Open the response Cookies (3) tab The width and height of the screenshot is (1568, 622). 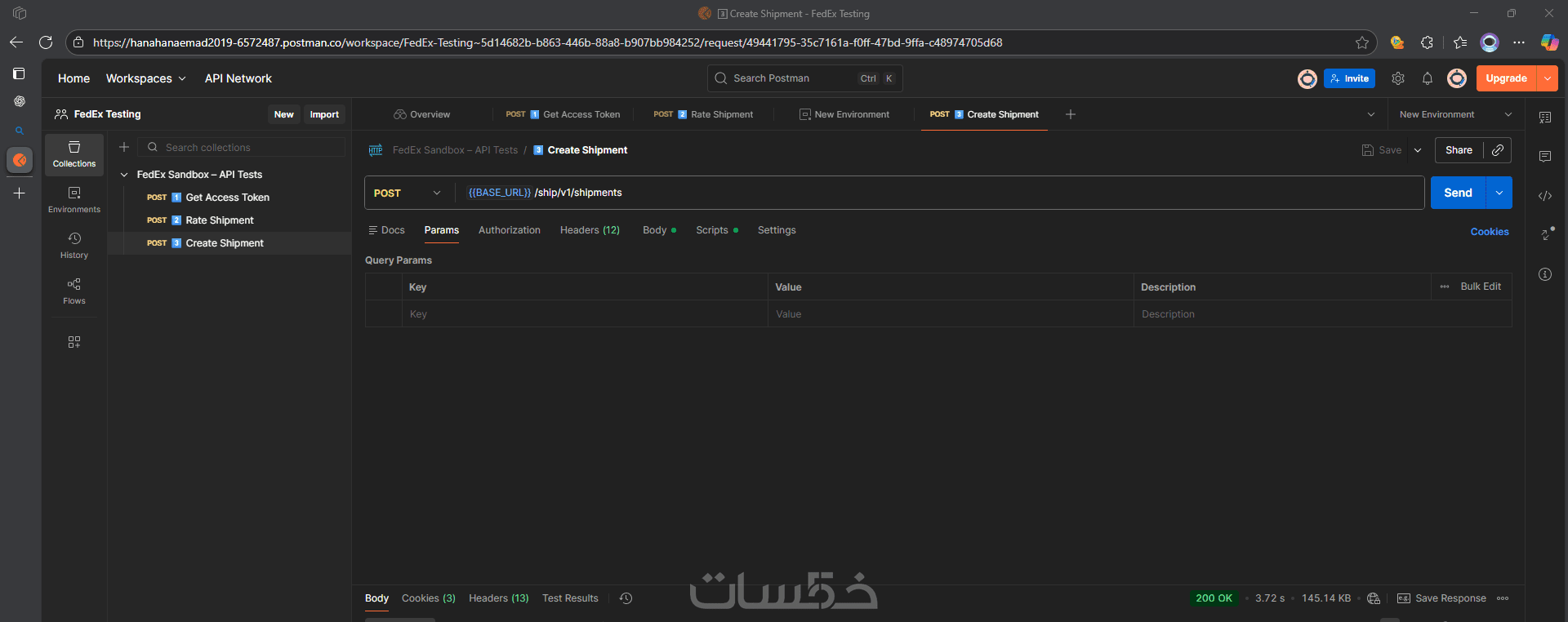(x=429, y=598)
